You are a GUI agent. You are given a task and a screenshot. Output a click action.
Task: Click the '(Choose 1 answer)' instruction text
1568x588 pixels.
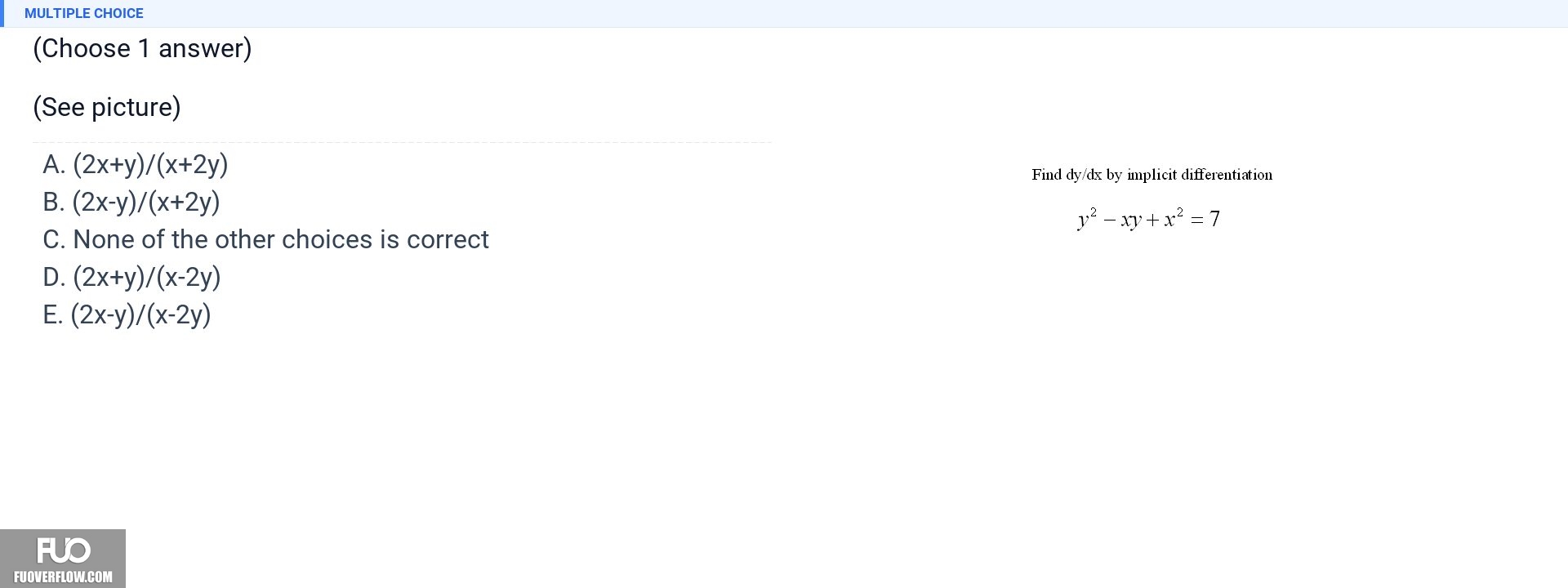point(142,48)
